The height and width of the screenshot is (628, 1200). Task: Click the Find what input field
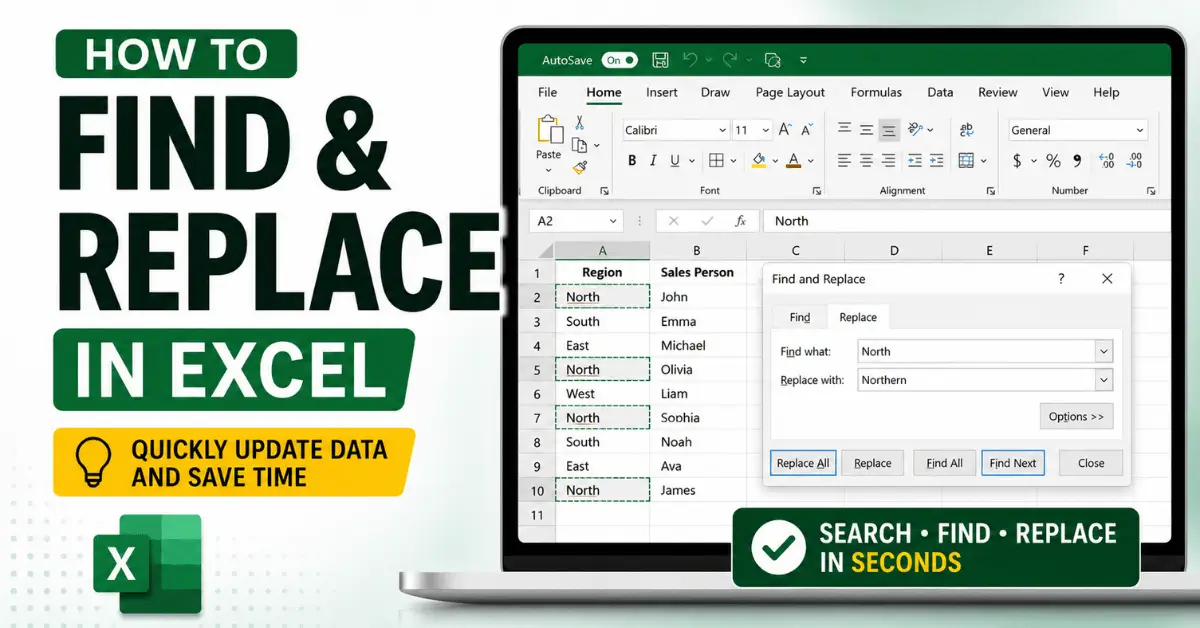[x=977, y=351]
